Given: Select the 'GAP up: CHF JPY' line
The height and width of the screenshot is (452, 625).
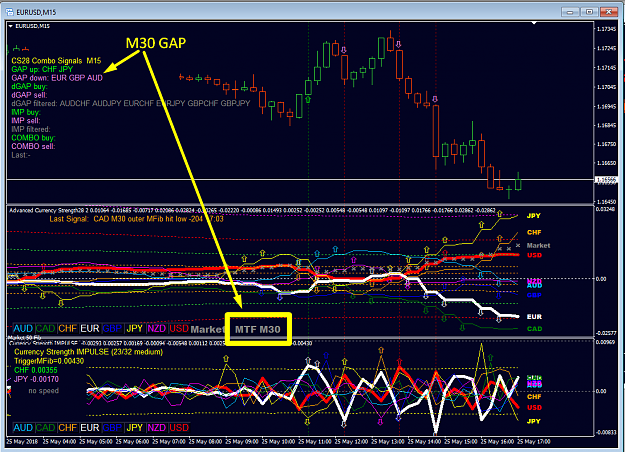Looking at the screenshot, I should 42,69.
